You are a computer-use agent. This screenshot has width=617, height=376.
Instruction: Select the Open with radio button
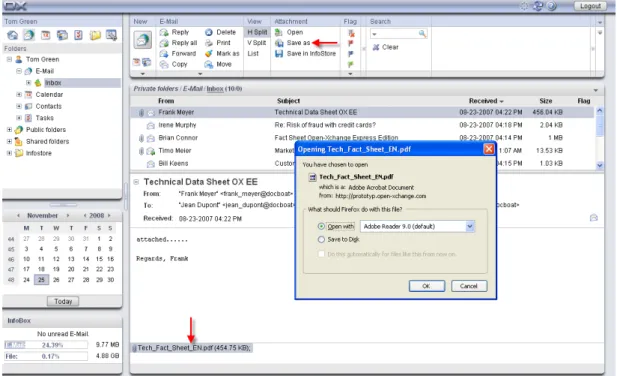tap(321, 227)
